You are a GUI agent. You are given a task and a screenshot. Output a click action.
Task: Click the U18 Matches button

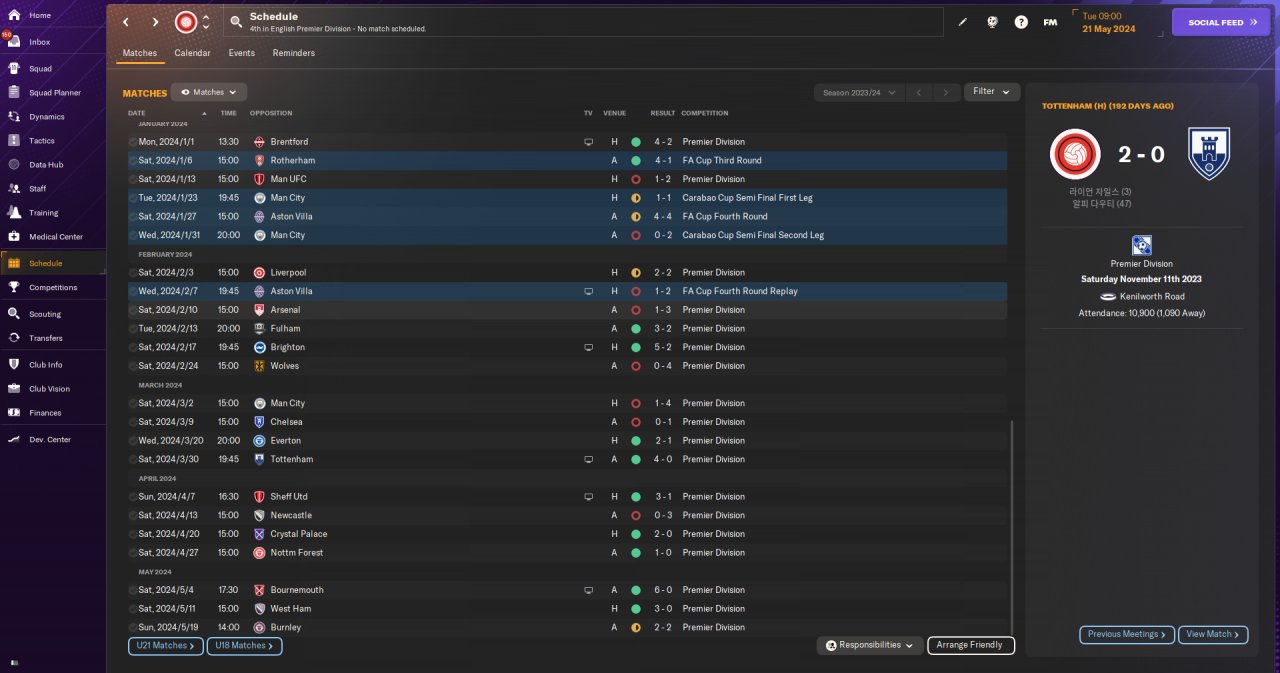point(244,646)
